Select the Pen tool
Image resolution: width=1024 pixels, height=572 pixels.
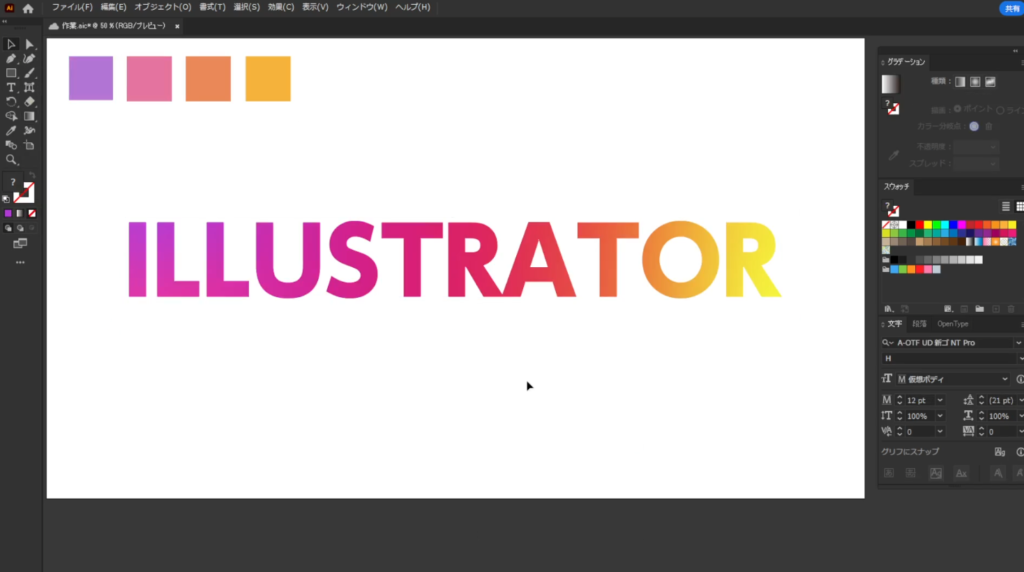(x=11, y=59)
